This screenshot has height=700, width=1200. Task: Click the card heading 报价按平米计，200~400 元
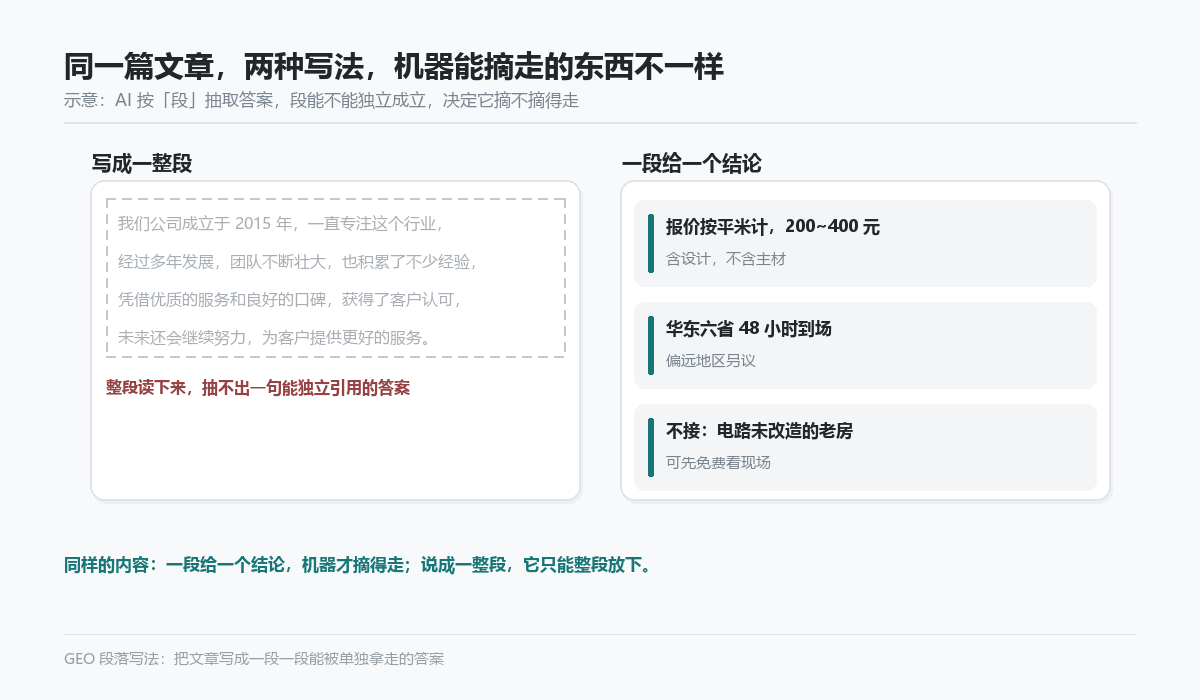click(773, 227)
